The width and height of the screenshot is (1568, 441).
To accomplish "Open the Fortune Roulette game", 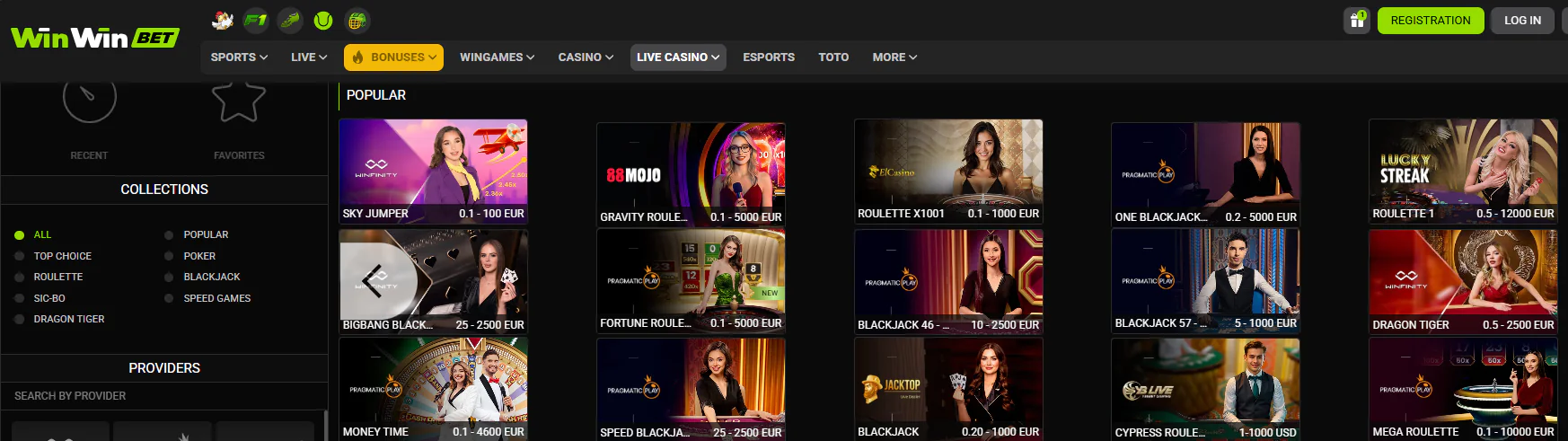I will (x=691, y=280).
